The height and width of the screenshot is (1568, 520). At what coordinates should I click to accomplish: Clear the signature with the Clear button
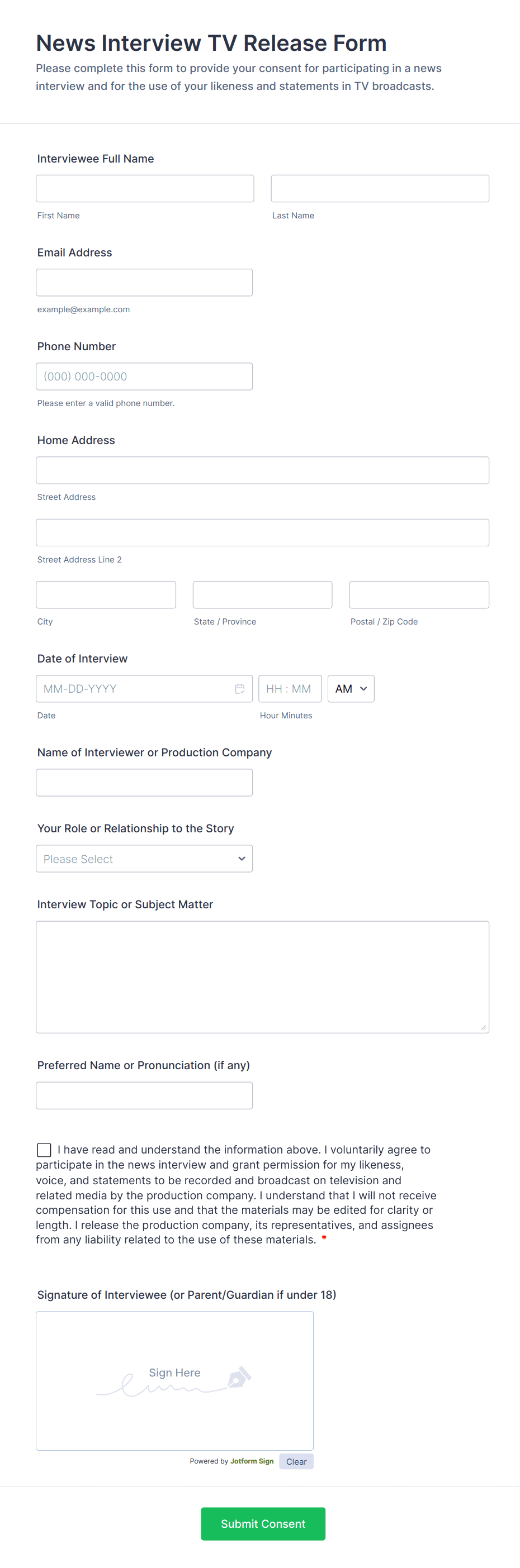[296, 1461]
